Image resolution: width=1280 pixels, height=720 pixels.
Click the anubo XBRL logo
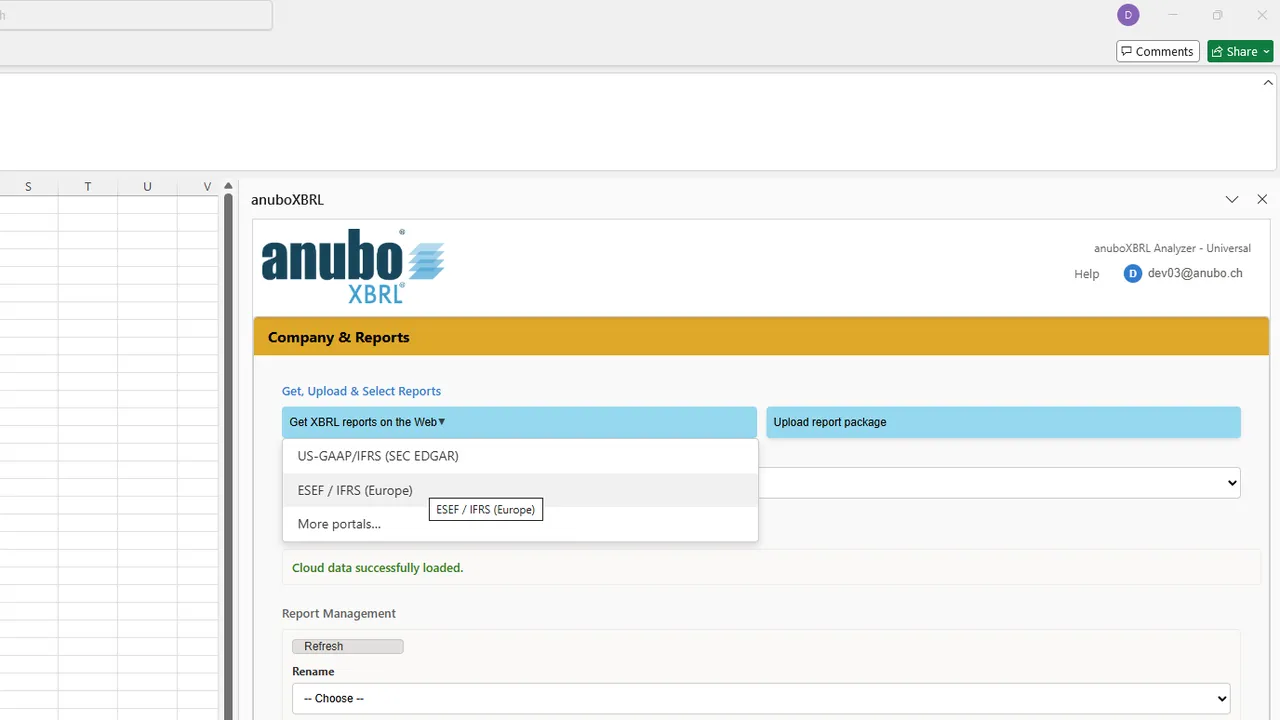353,266
